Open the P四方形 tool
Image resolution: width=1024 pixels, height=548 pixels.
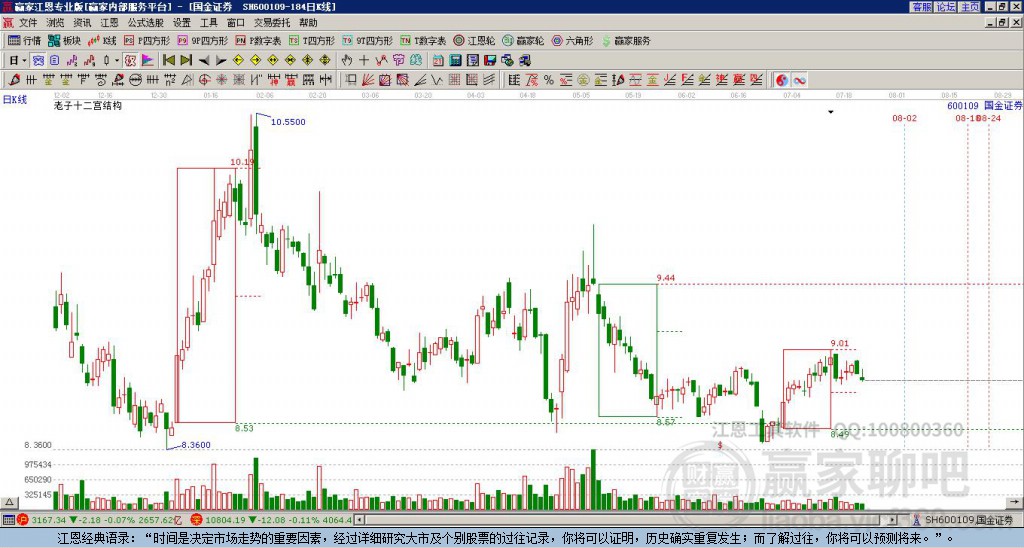(x=147, y=40)
